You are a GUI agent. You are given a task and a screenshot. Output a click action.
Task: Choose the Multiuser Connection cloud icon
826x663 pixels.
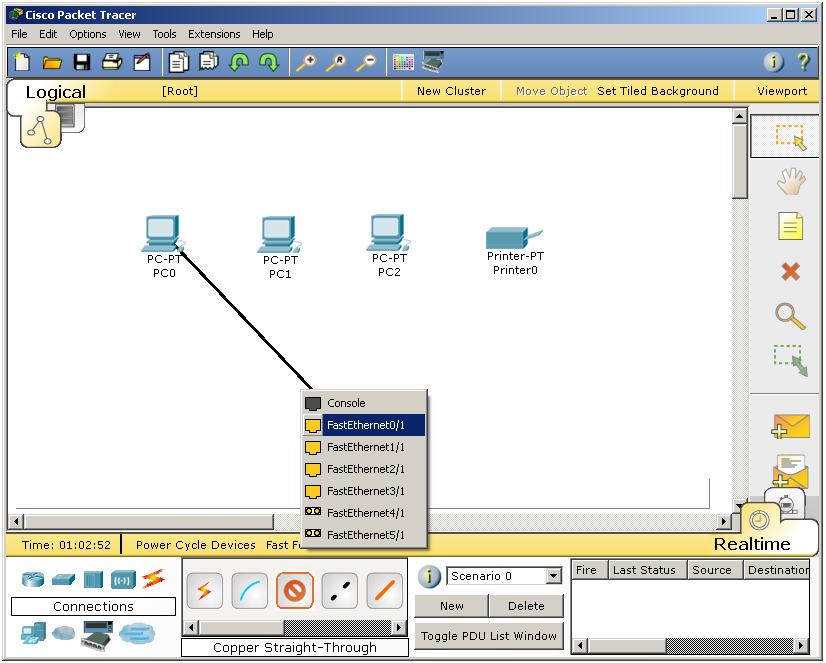pos(137,634)
